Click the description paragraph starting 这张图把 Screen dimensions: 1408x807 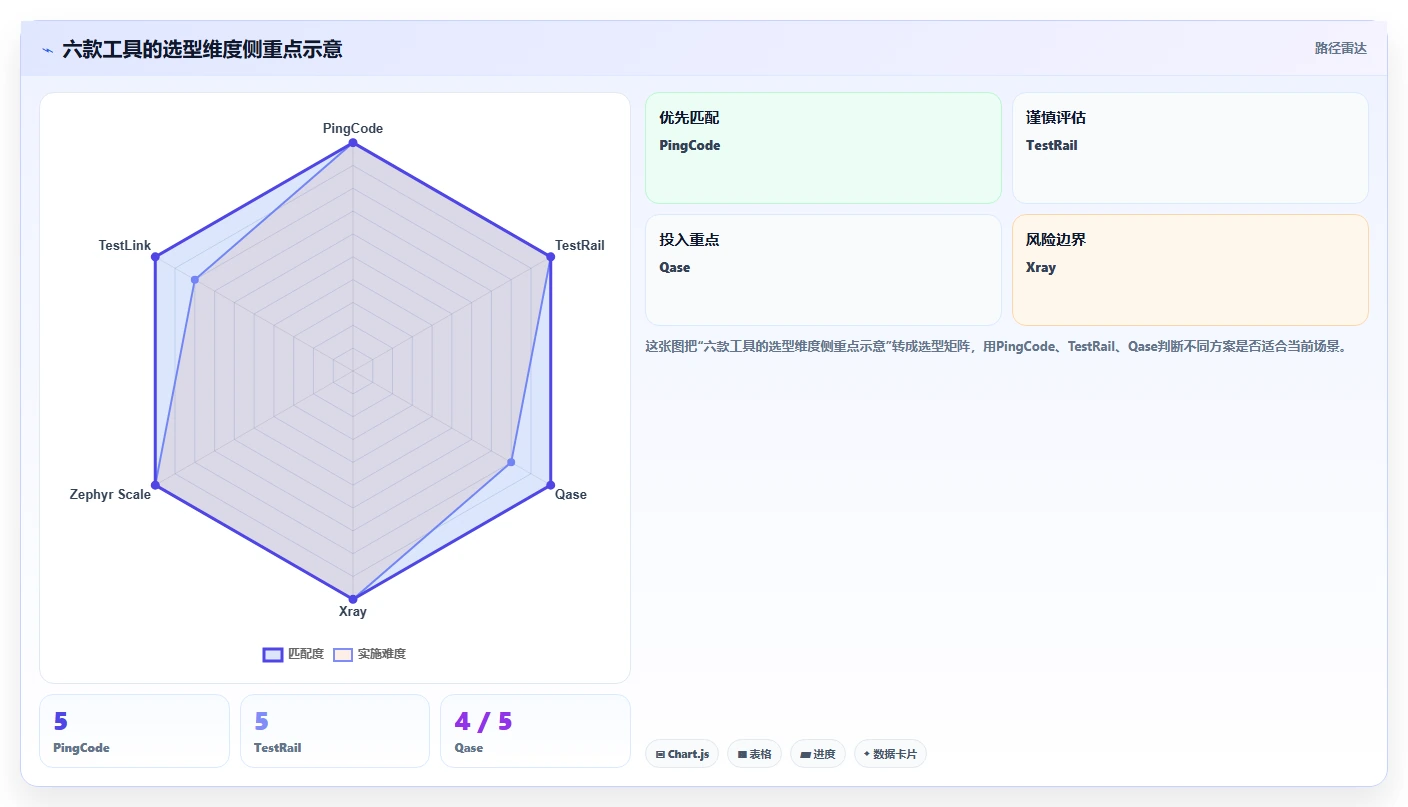click(x=998, y=347)
